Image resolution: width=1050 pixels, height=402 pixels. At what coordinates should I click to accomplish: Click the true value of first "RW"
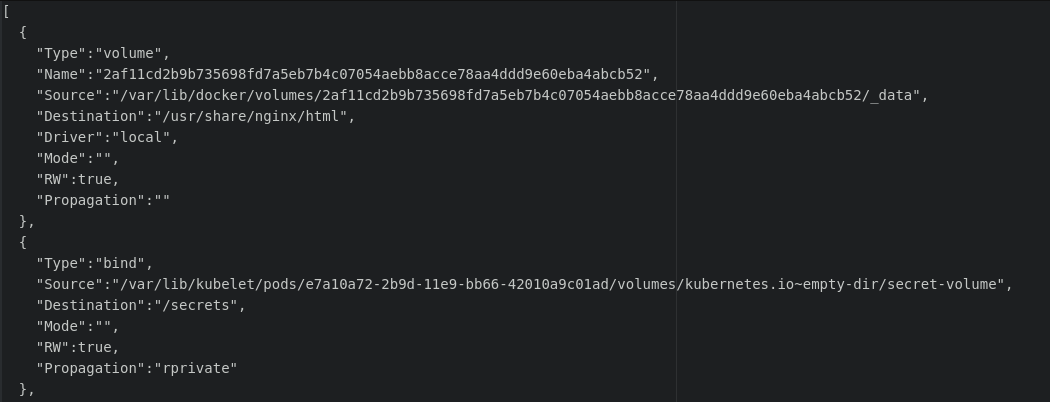(x=94, y=180)
